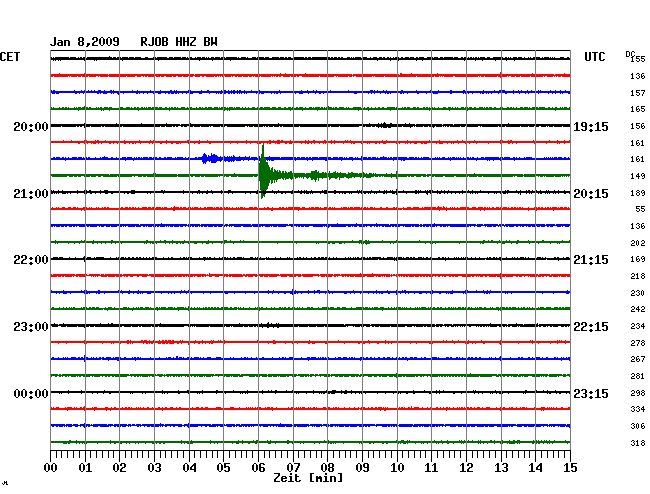Click the DC value "242"
Image resolution: width=650 pixels, height=494 pixels.
638,309
